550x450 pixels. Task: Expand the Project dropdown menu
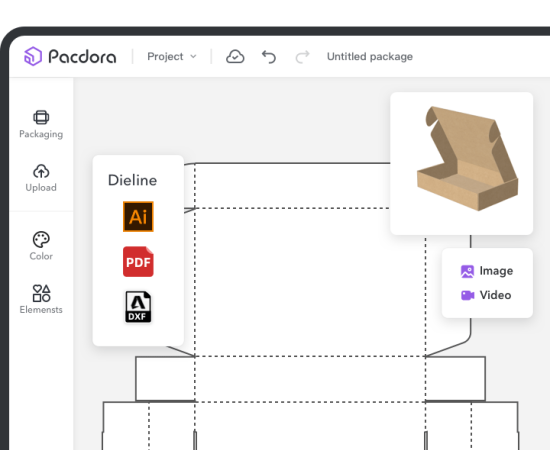click(172, 56)
